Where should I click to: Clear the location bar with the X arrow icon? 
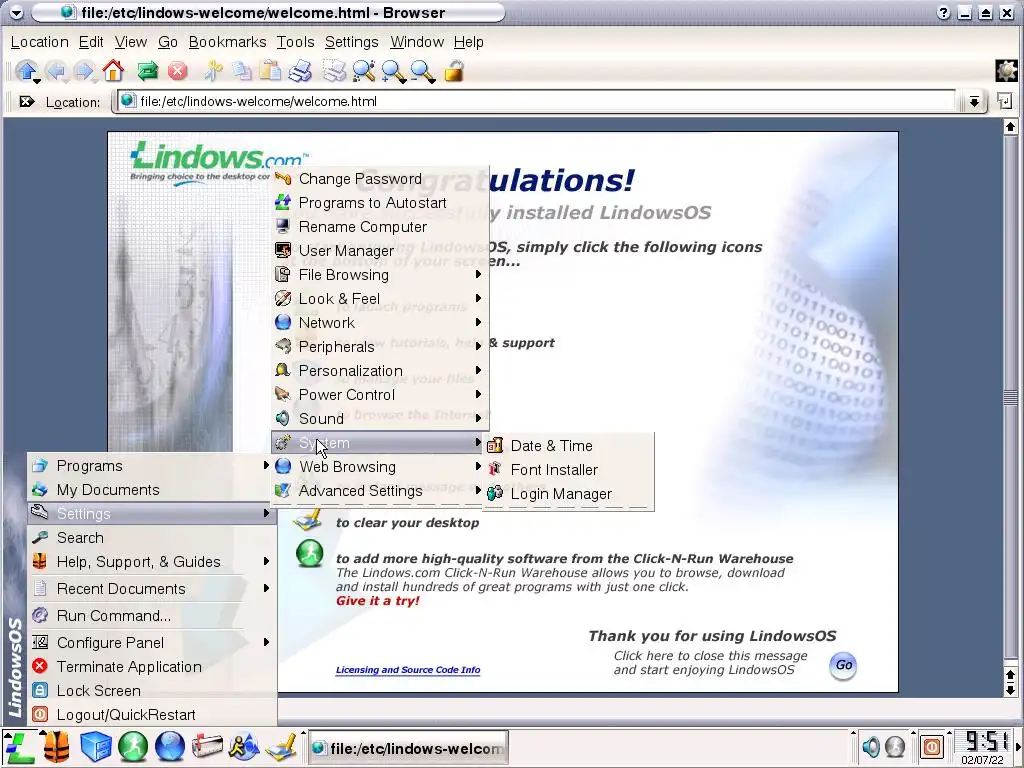pos(27,102)
